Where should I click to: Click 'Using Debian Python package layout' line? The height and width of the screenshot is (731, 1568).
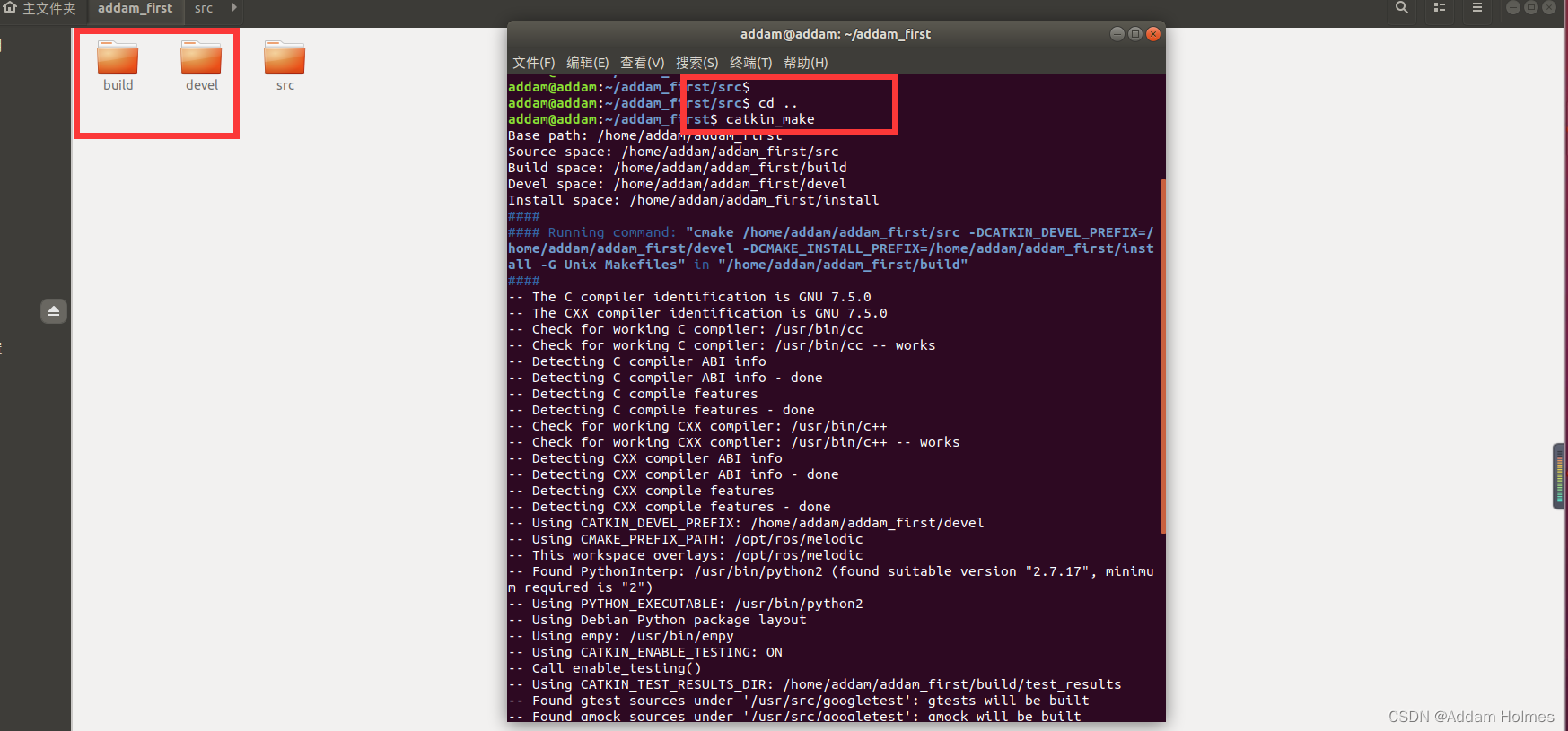coord(657,620)
